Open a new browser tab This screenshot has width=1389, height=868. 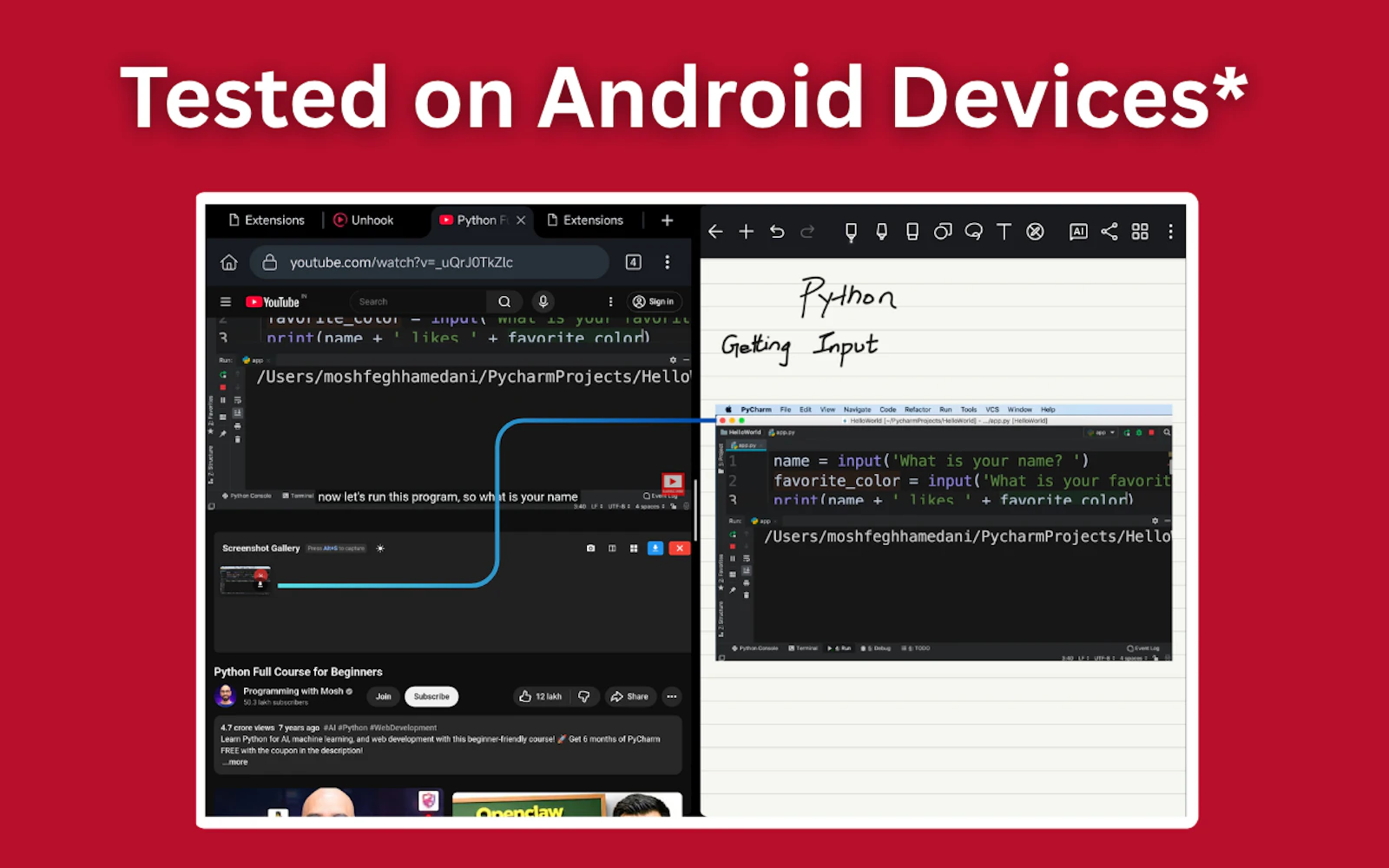(x=667, y=220)
